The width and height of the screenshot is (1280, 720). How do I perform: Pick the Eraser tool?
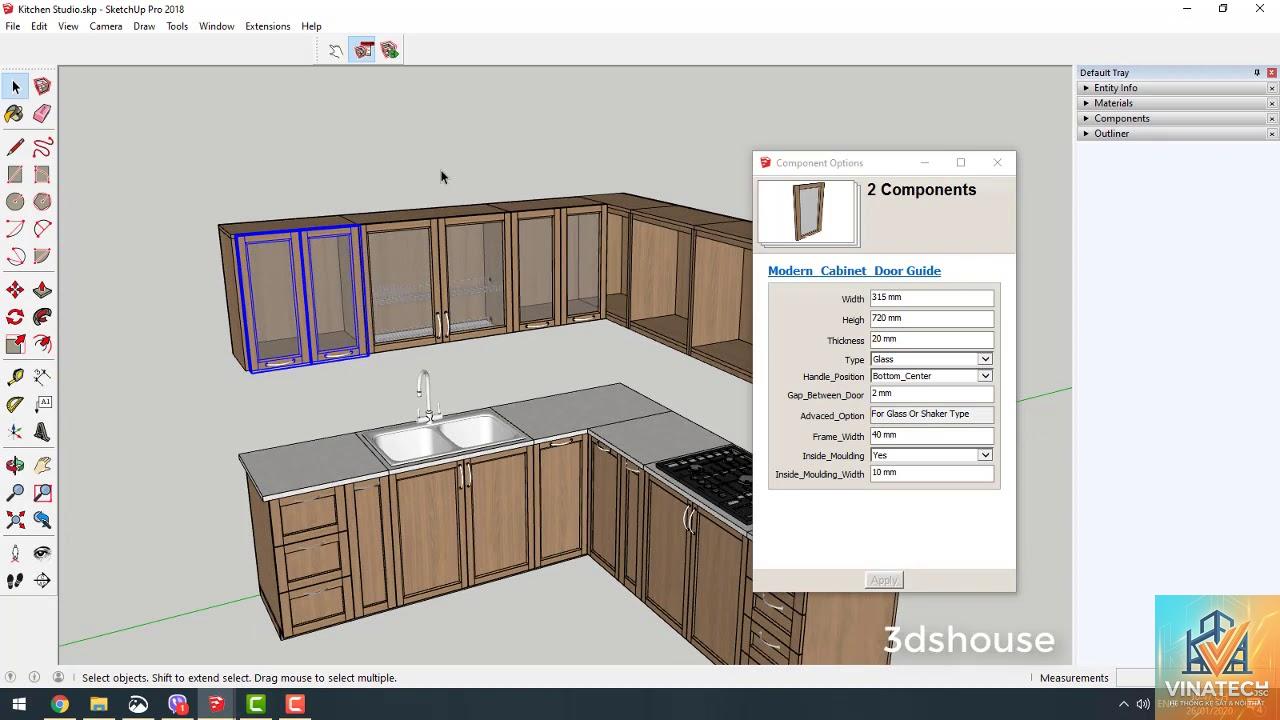click(42, 114)
